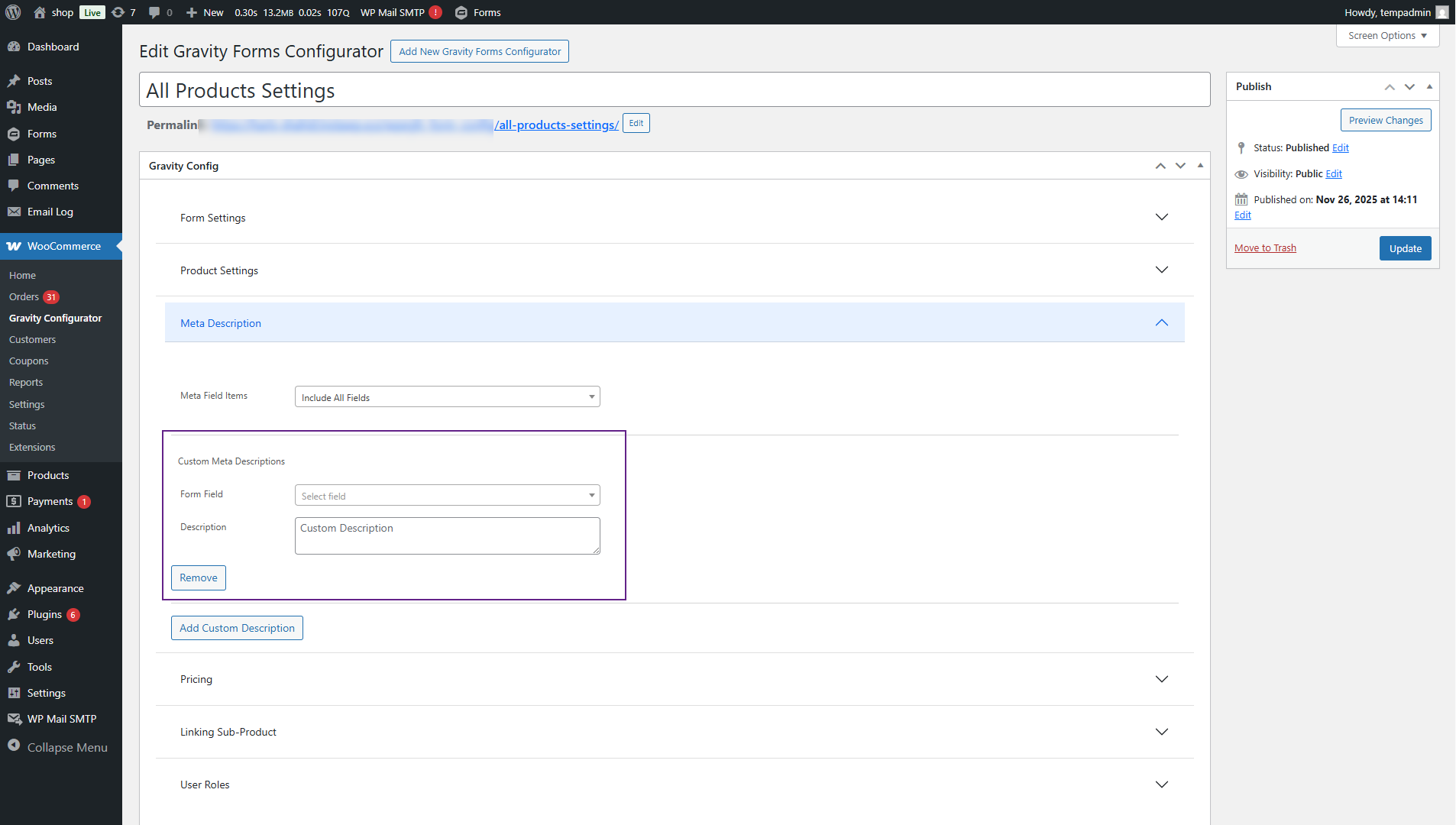
Task: Move the Publish panel up
Action: (1390, 87)
